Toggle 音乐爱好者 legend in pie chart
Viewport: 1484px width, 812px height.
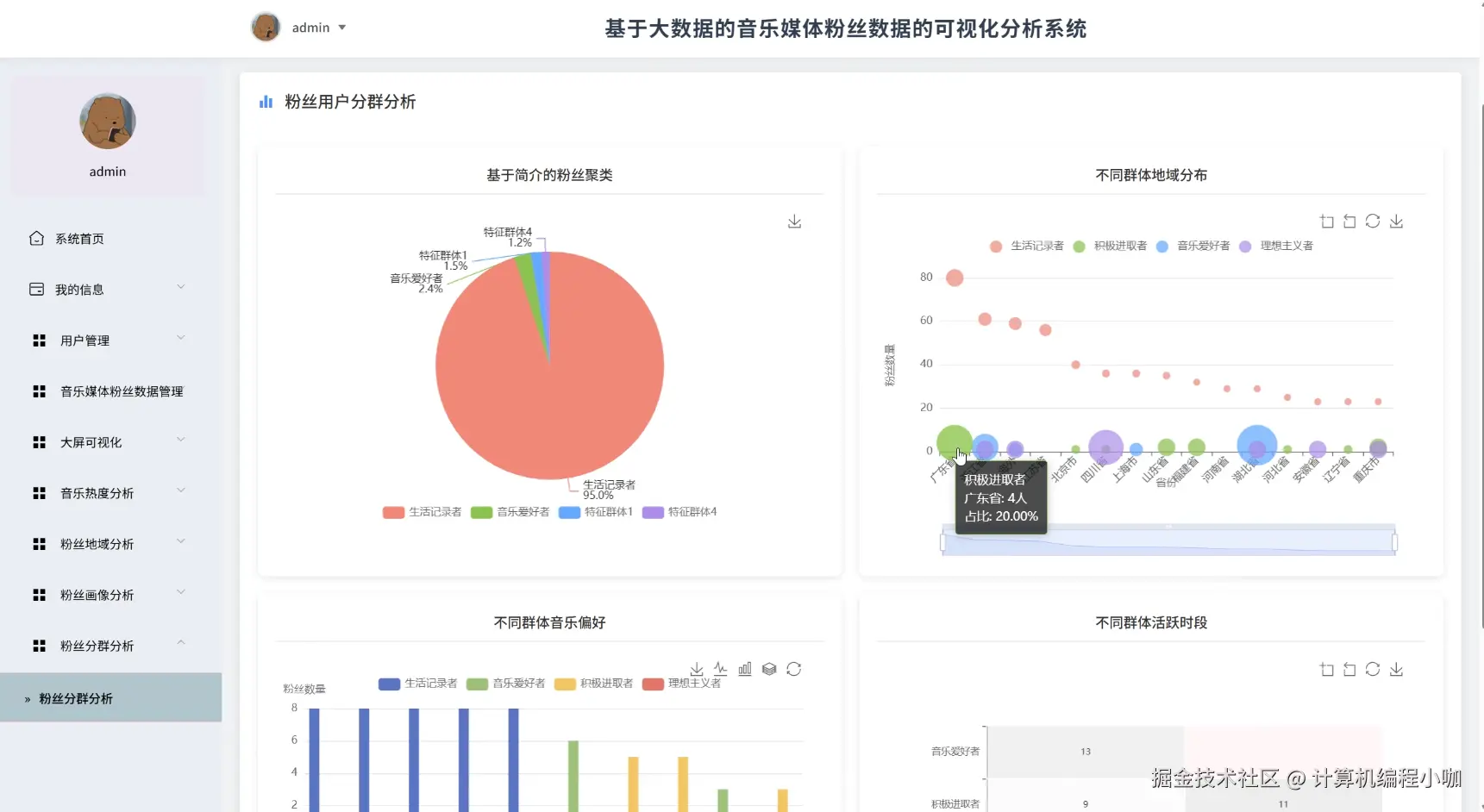point(510,512)
